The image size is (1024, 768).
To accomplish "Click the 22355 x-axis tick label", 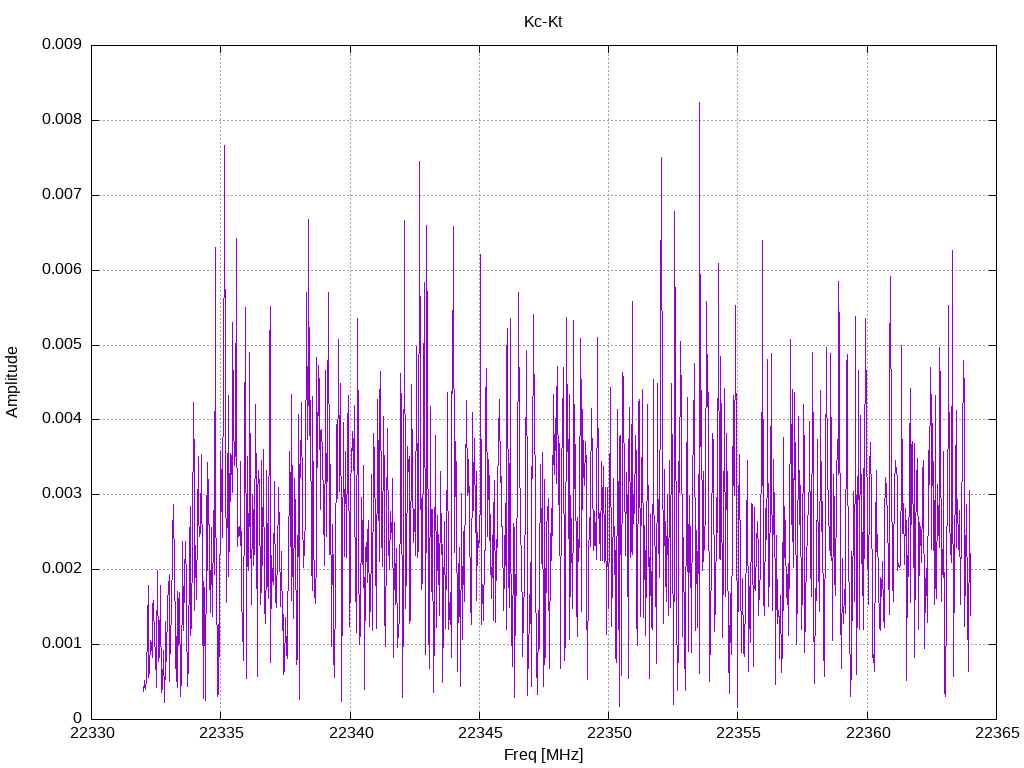I will coord(738,733).
